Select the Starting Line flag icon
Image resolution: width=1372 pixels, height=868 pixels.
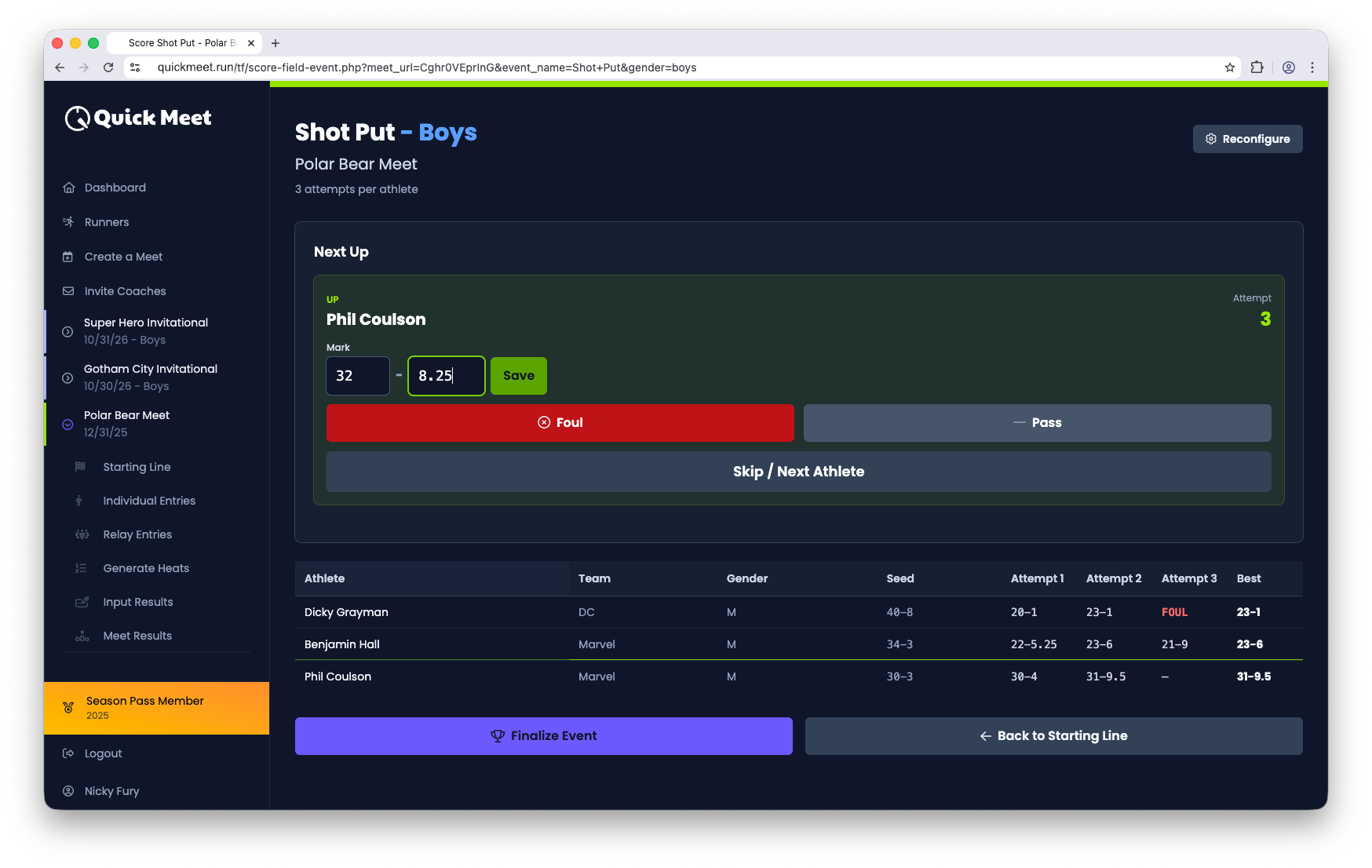point(79,467)
